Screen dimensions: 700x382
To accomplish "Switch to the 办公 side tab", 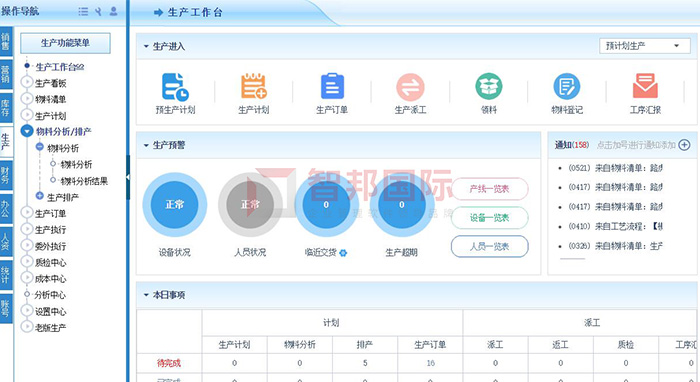I will (5, 208).
